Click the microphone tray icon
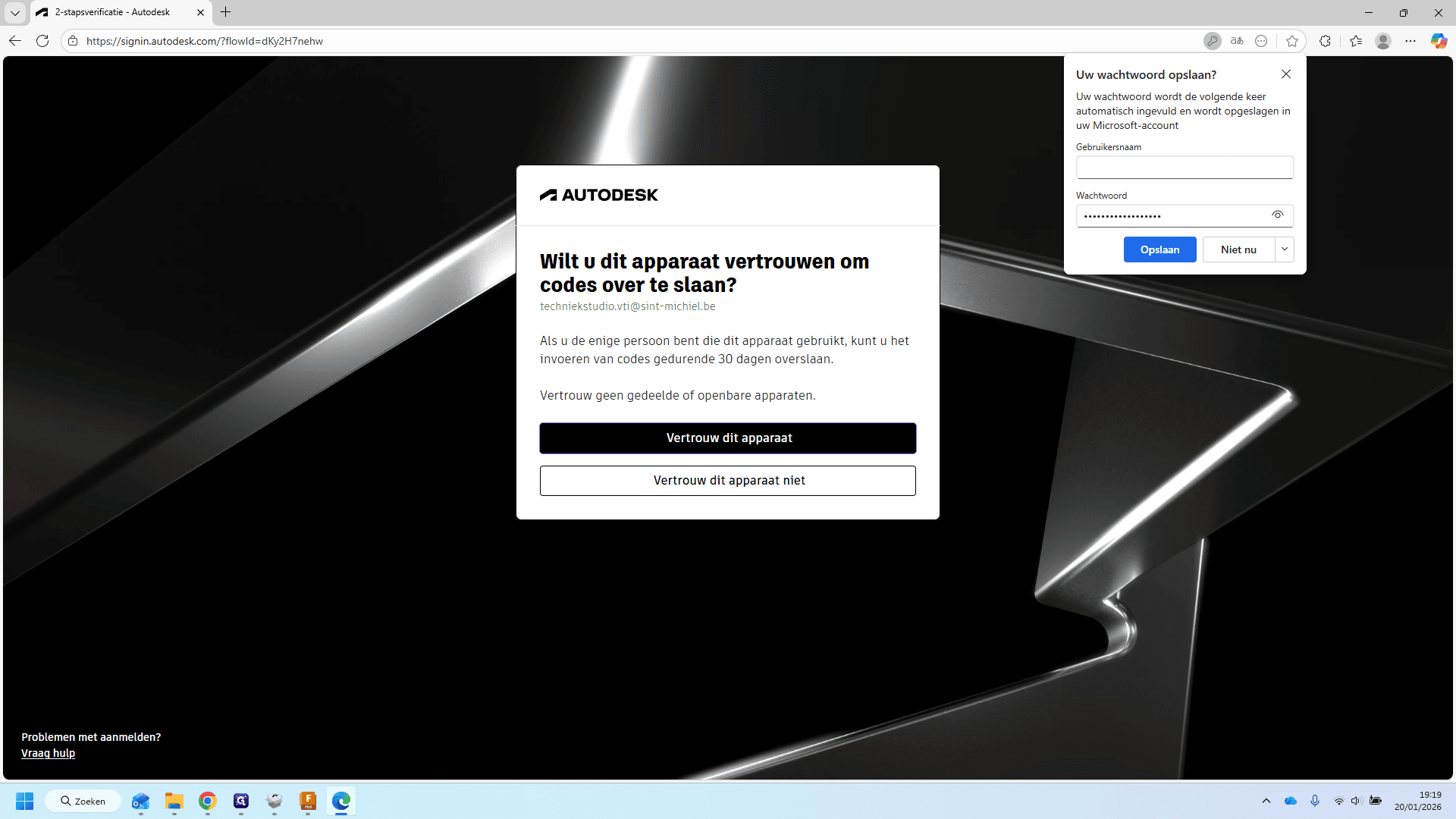Image resolution: width=1456 pixels, height=819 pixels. click(1315, 801)
